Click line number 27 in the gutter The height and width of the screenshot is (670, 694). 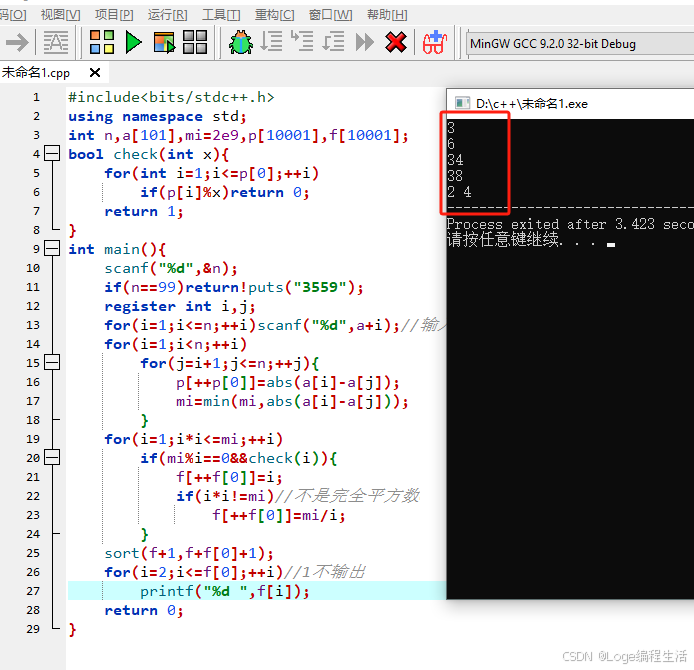point(33,591)
